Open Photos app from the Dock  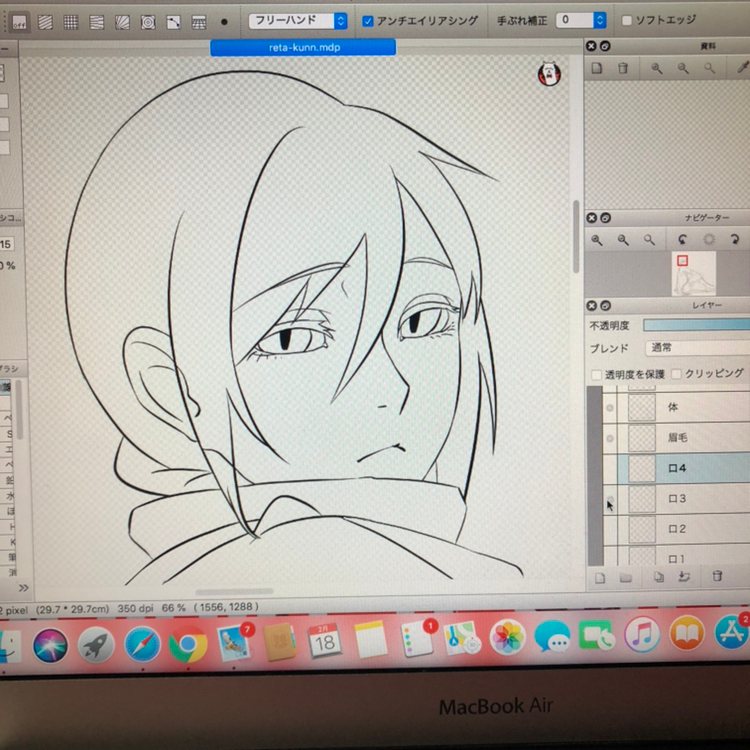coord(507,637)
